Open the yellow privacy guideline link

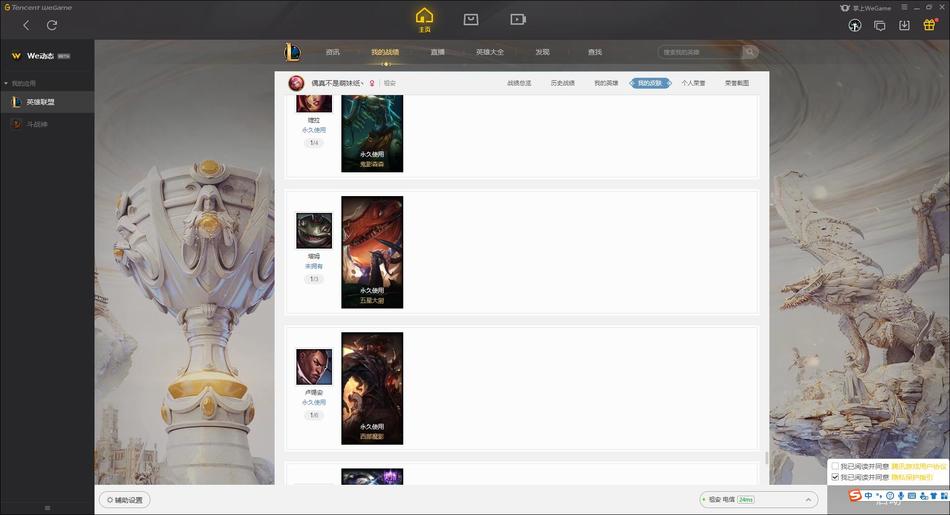[x=912, y=477]
